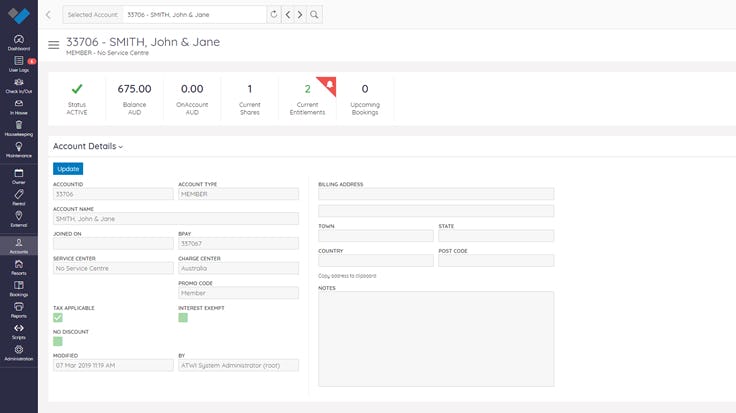Viewport: 736px width, 413px height.
Task: Open the 675.00 Balance AUD tile
Action: click(x=134, y=99)
